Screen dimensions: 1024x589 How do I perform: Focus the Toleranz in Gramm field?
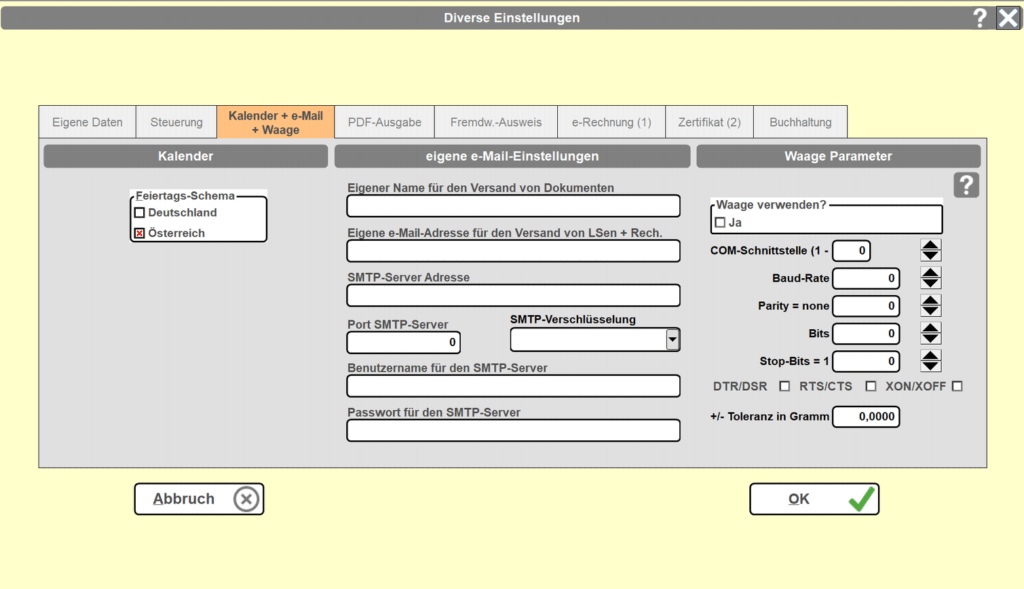point(866,417)
